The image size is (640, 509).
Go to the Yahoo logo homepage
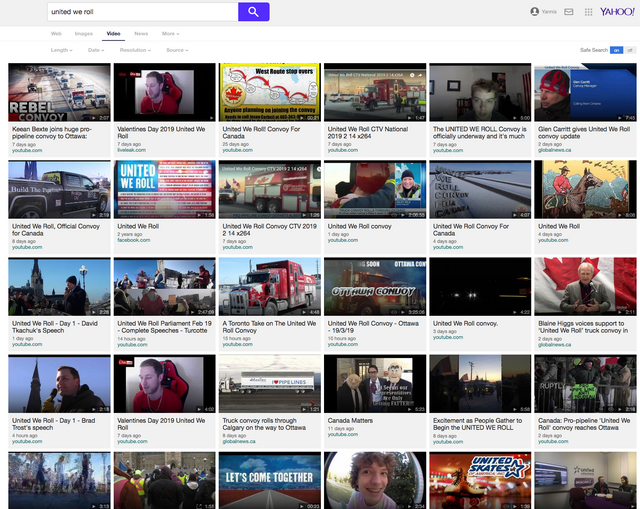pyautogui.click(x=617, y=11)
